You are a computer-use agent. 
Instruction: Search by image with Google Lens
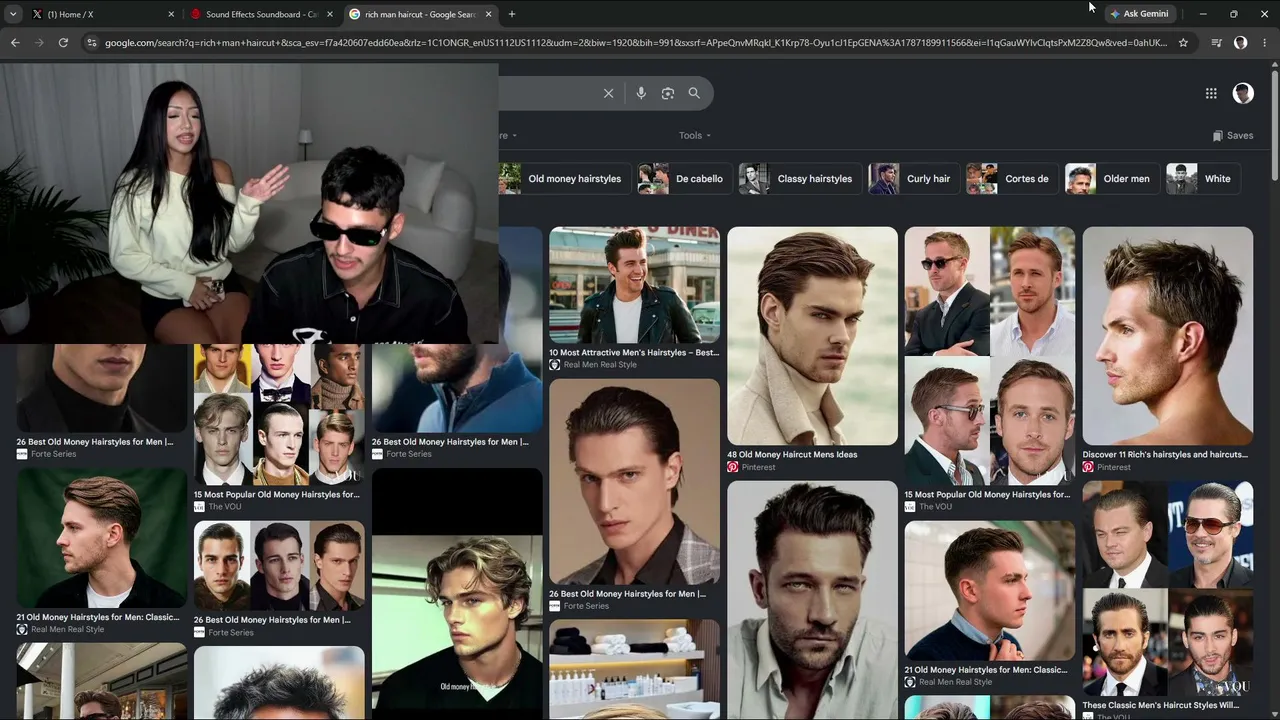(668, 93)
